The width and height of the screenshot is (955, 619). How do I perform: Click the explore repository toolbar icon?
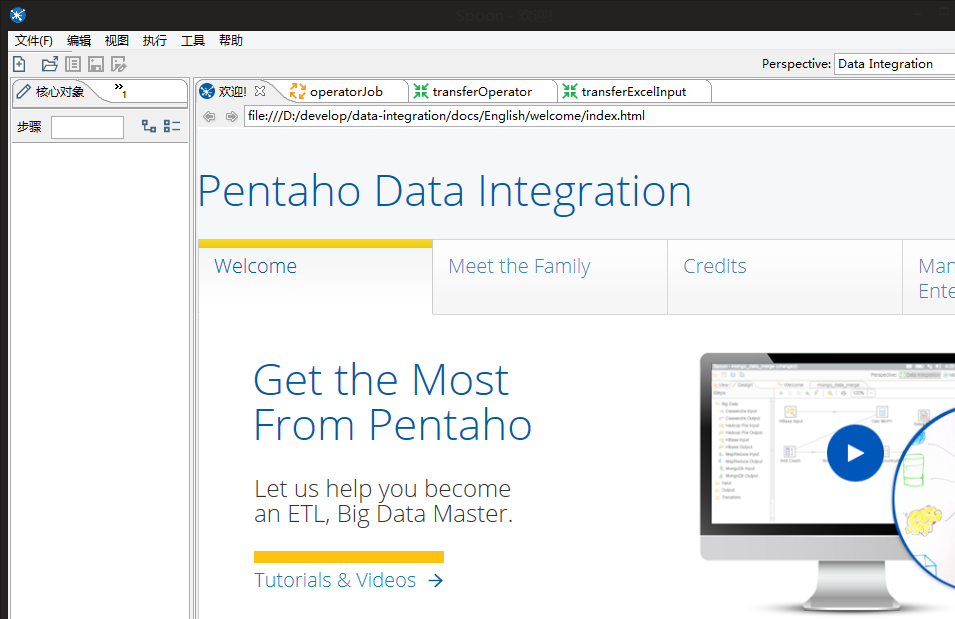[x=72, y=64]
